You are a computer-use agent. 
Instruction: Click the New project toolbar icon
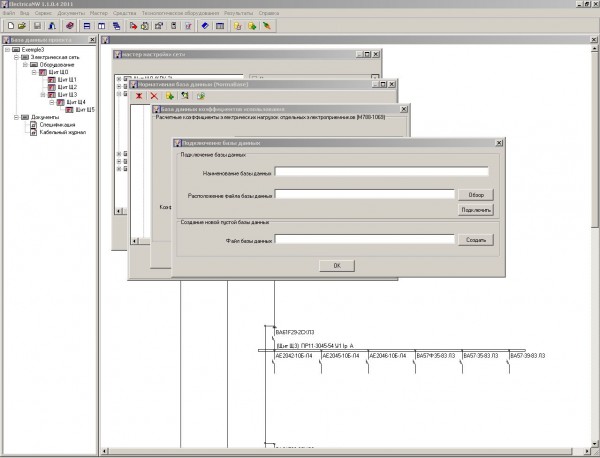pyautogui.click(x=8, y=24)
